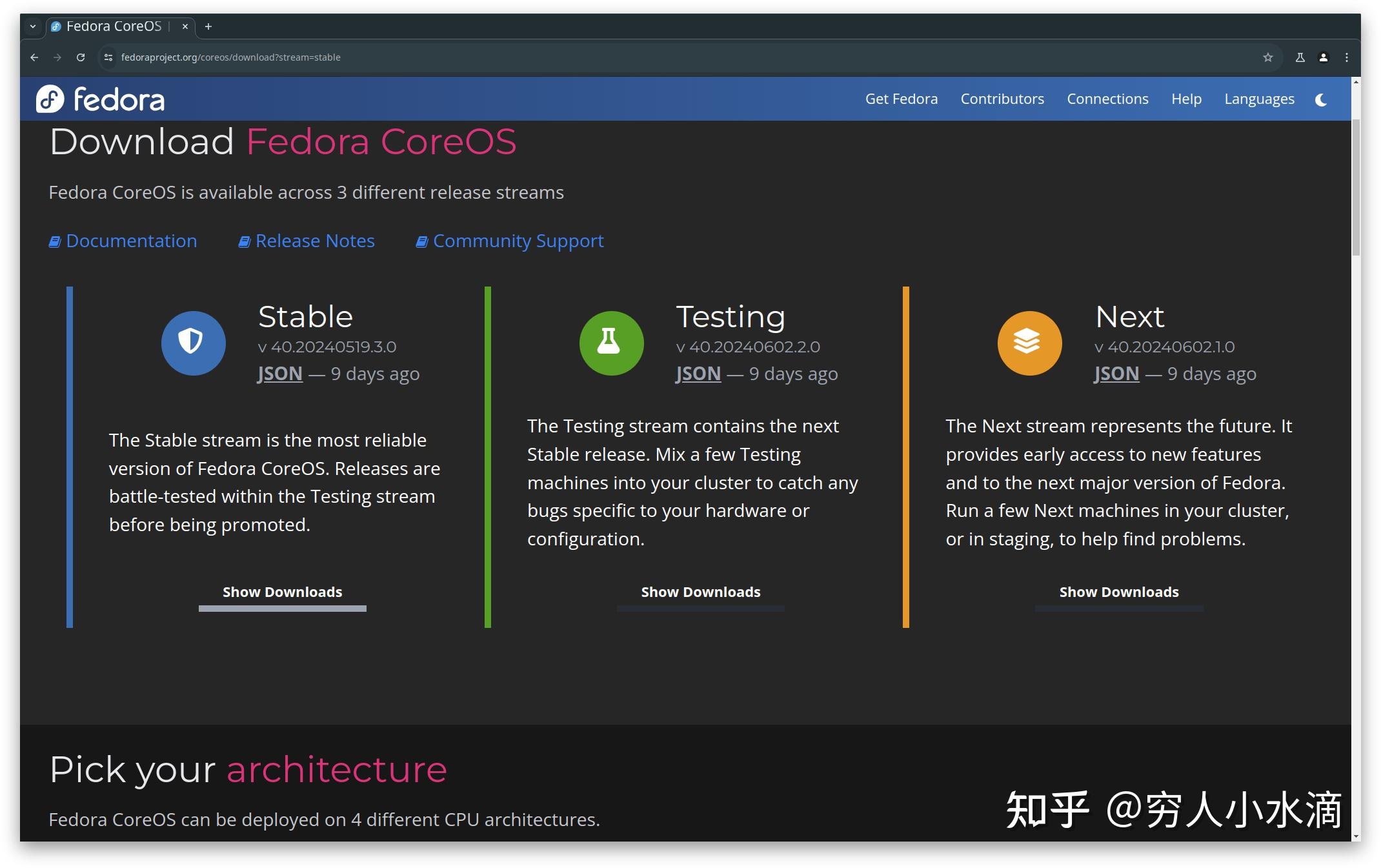Click the book icon beside Community Support
This screenshot has width=1381, height=868.
[x=421, y=241]
